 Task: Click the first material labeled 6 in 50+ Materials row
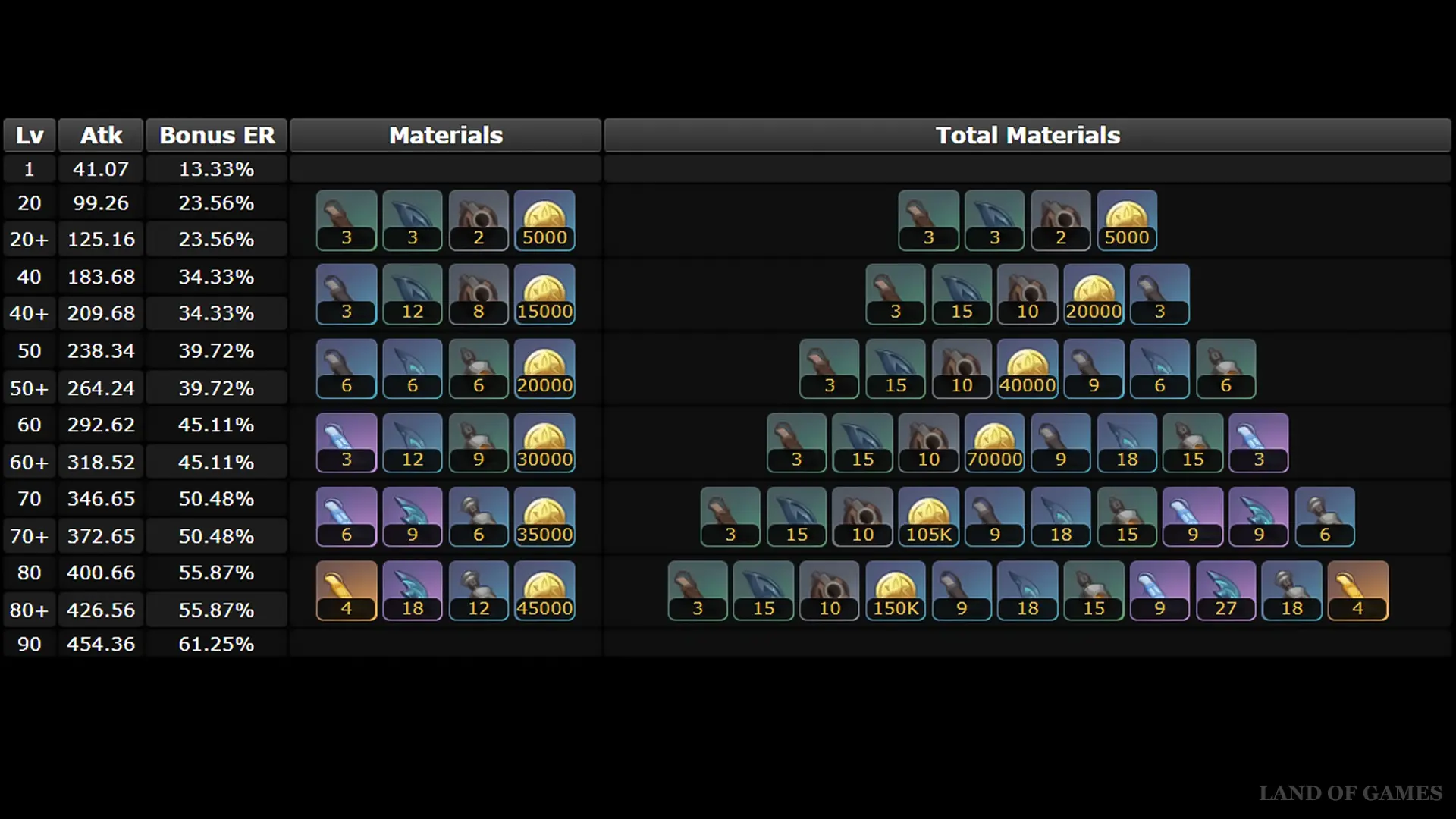click(347, 369)
